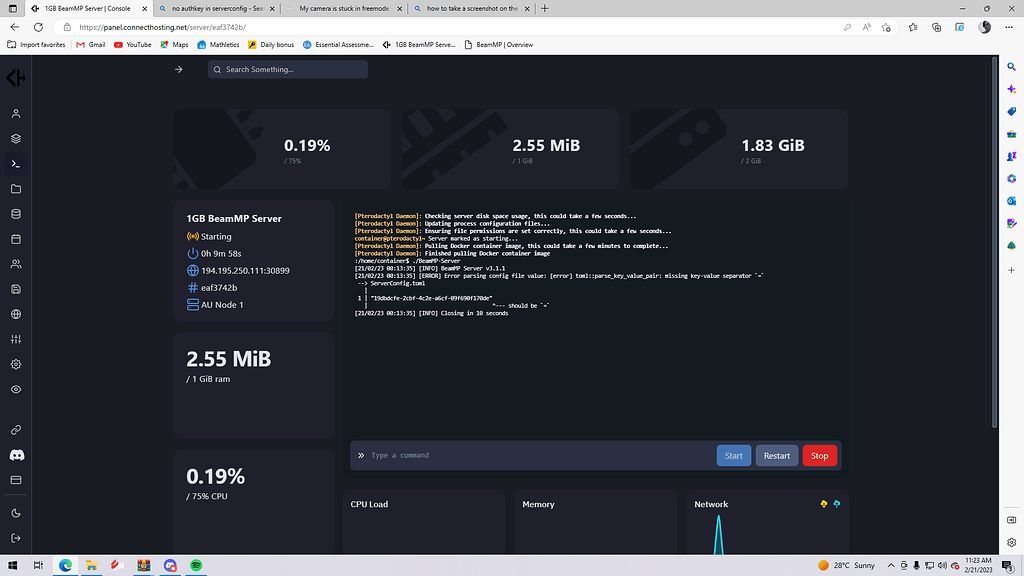Open the BeamMP Overview bookmark
The height and width of the screenshot is (576, 1024).
(x=498, y=44)
